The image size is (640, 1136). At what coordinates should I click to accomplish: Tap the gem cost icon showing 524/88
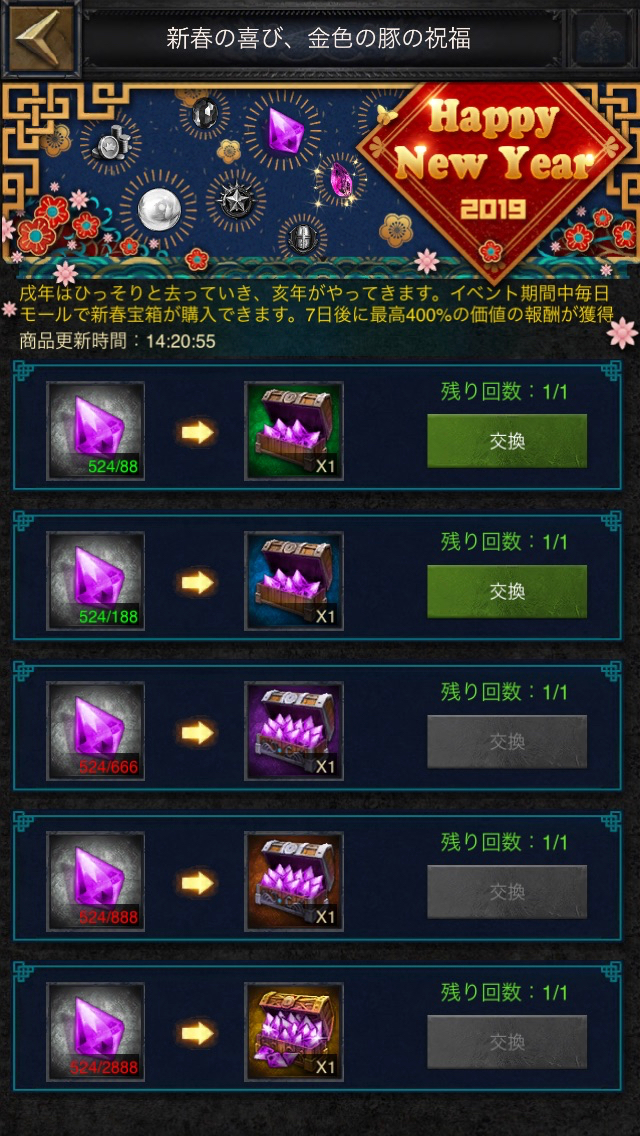coord(96,431)
